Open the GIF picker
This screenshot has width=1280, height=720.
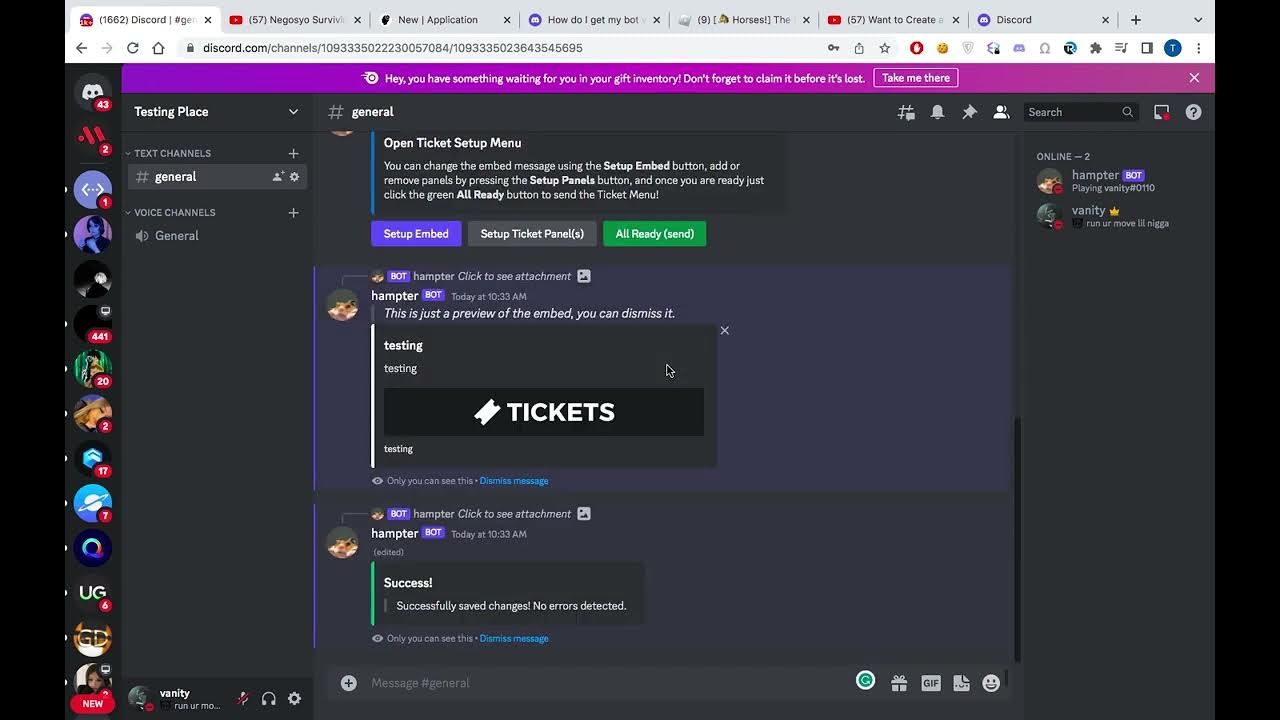click(930, 683)
